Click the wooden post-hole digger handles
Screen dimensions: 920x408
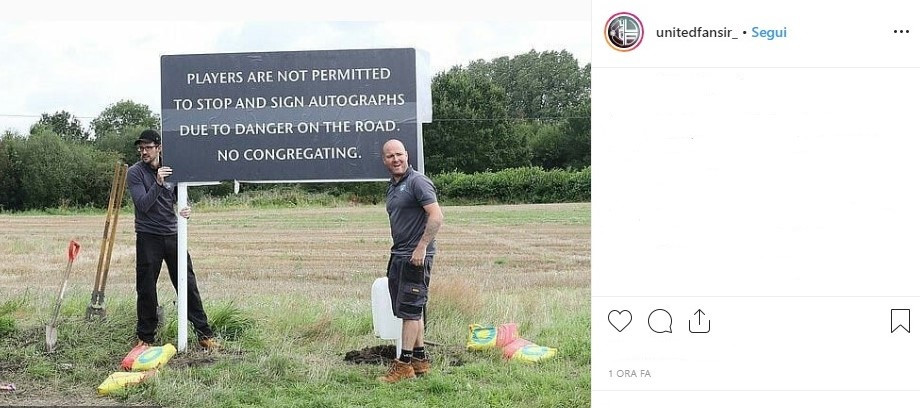(108, 241)
